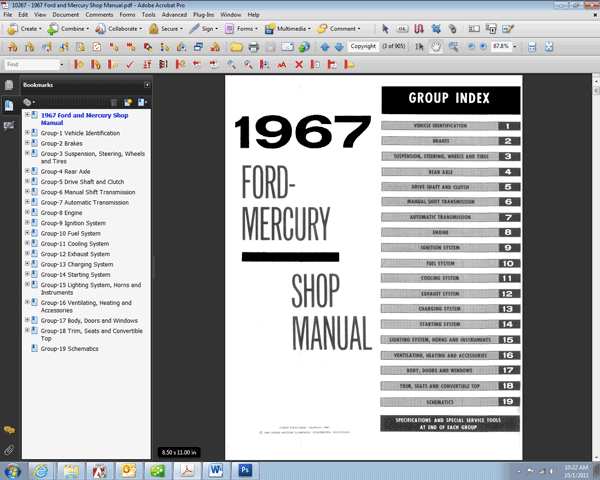Open the Advanced menu
Viewport: 600px width, 480px height.
tap(174, 15)
